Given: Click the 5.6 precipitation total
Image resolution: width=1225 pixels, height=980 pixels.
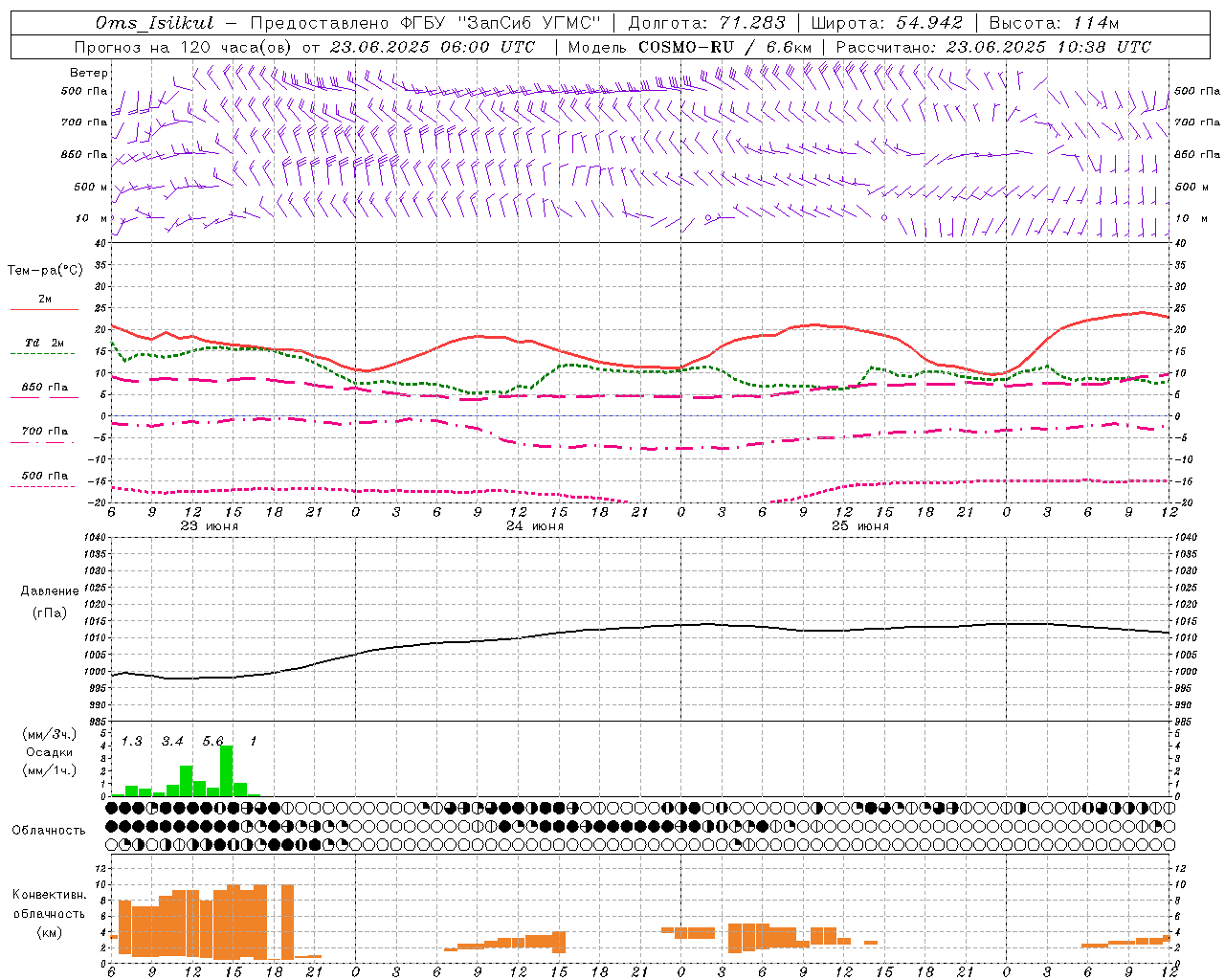Looking at the screenshot, I should pos(212,742).
